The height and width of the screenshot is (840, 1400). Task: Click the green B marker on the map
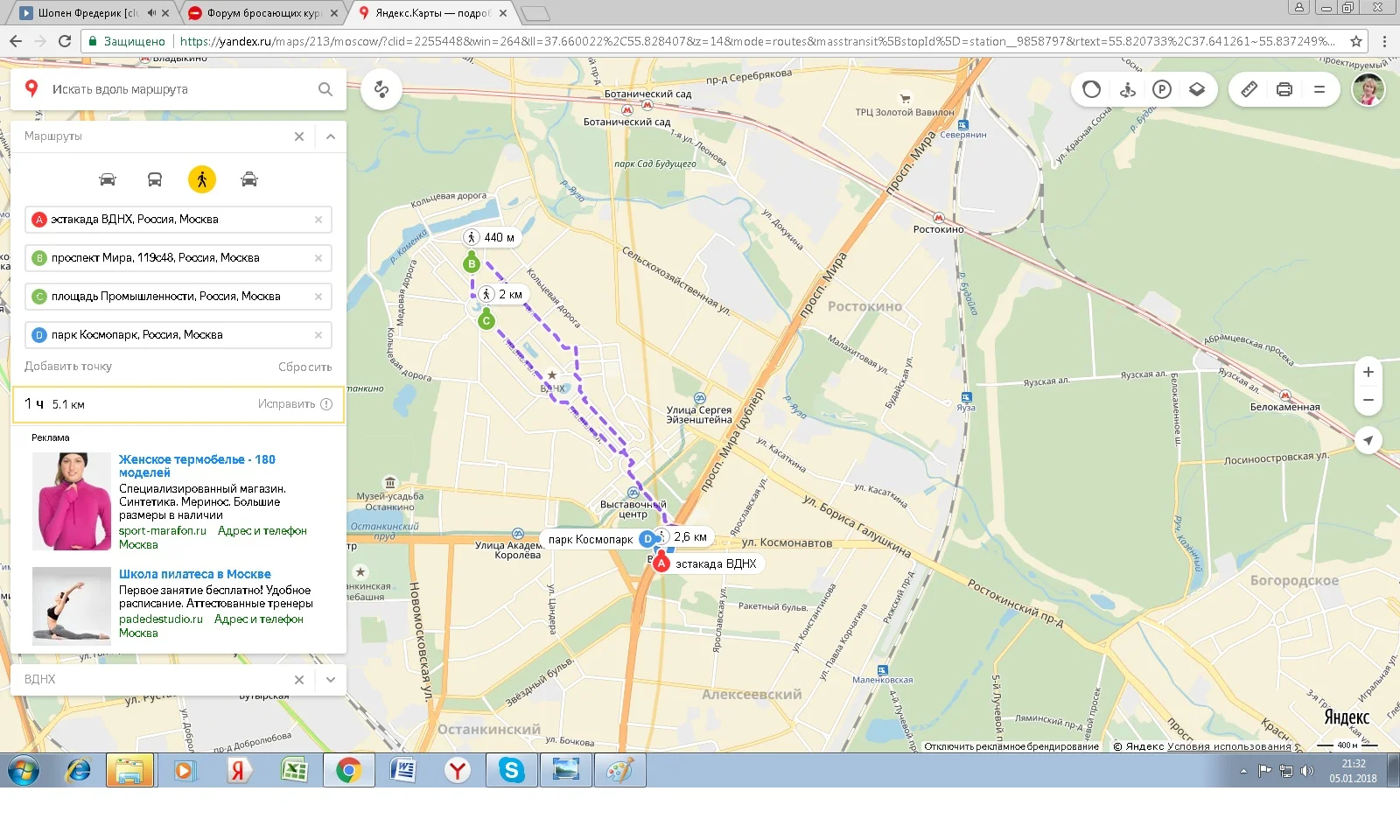472,263
